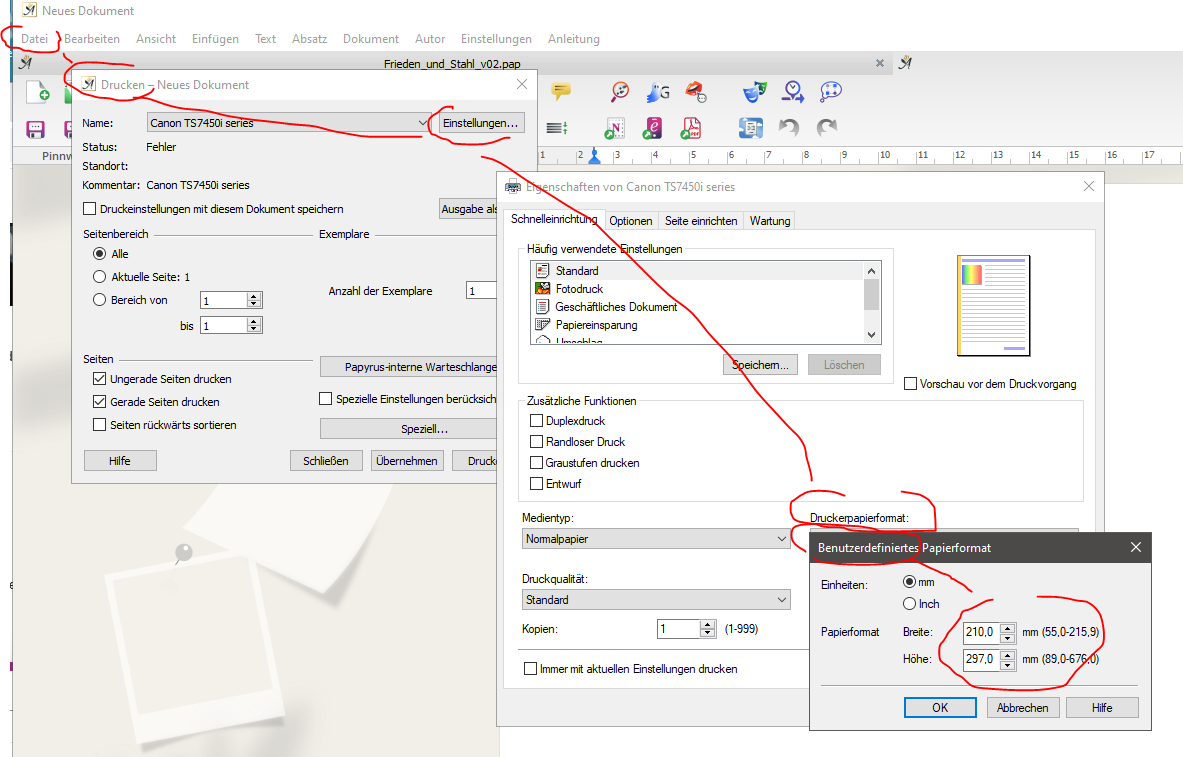Image resolution: width=1183 pixels, height=757 pixels.
Task: Click the presets list down arrow
Action: [x=871, y=334]
